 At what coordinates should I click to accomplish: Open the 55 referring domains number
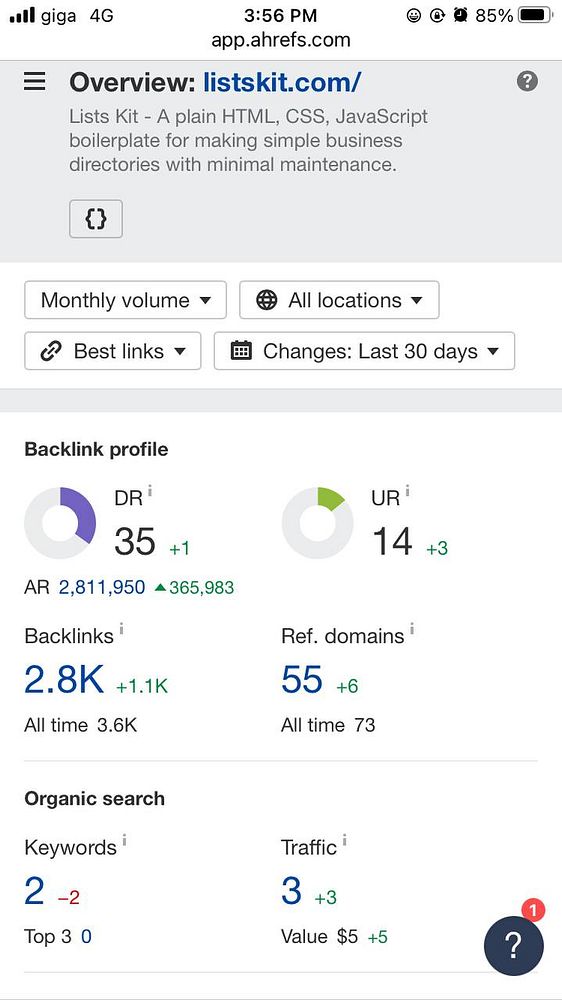pos(302,679)
